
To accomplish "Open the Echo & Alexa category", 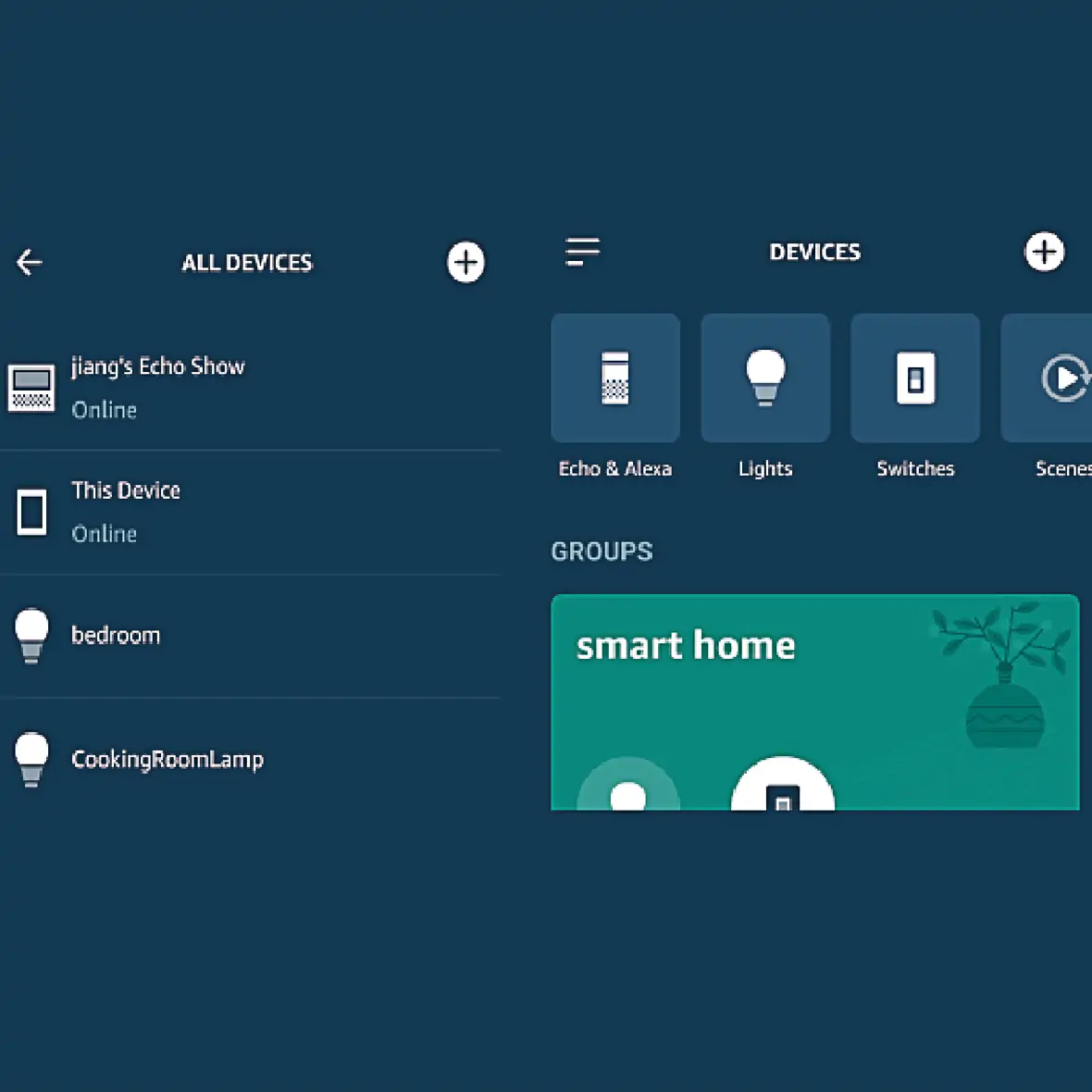I will [615, 378].
